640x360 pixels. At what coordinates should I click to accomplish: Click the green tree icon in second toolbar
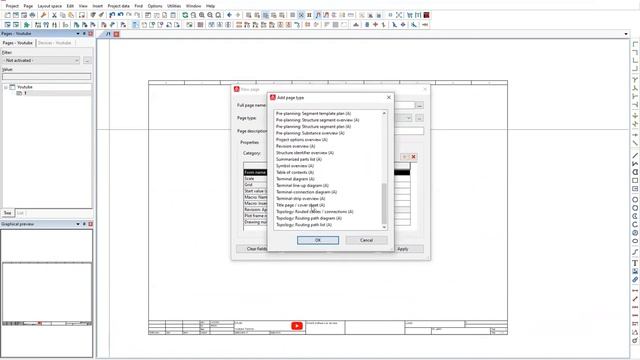[x=27, y=25]
